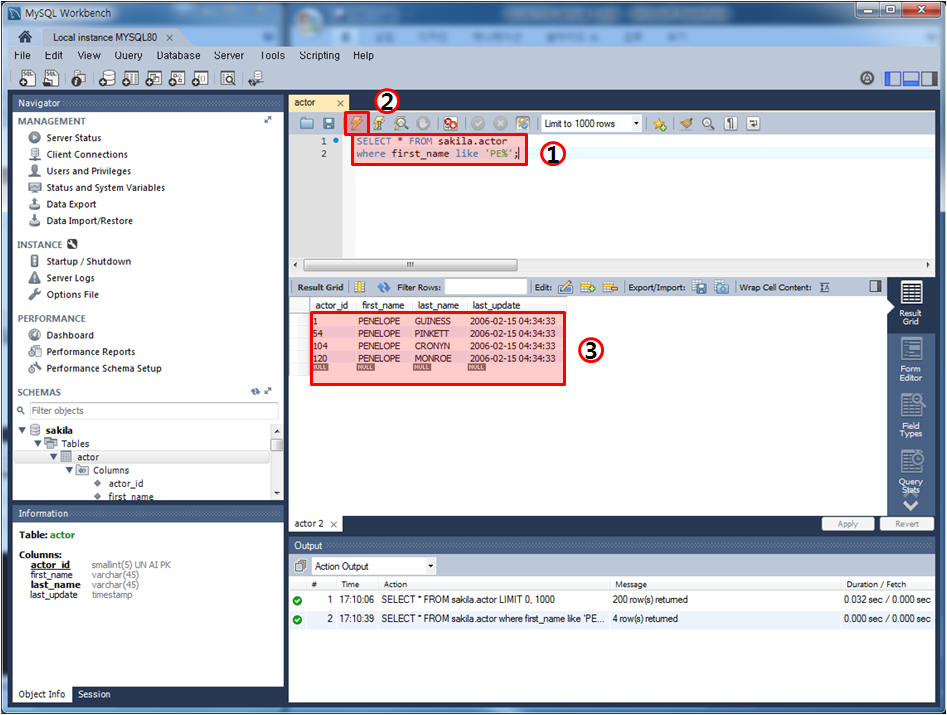Export recordset to external file

point(699,287)
